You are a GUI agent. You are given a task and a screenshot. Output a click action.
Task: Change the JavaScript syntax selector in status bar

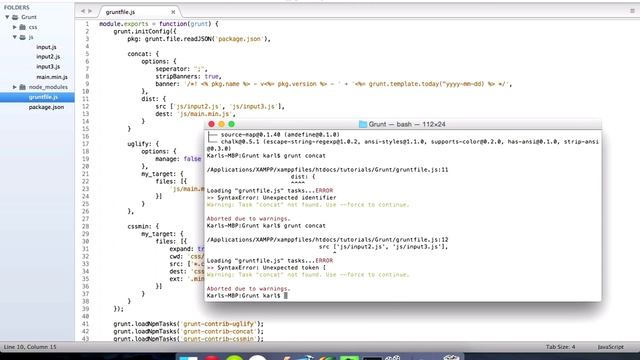(x=610, y=347)
